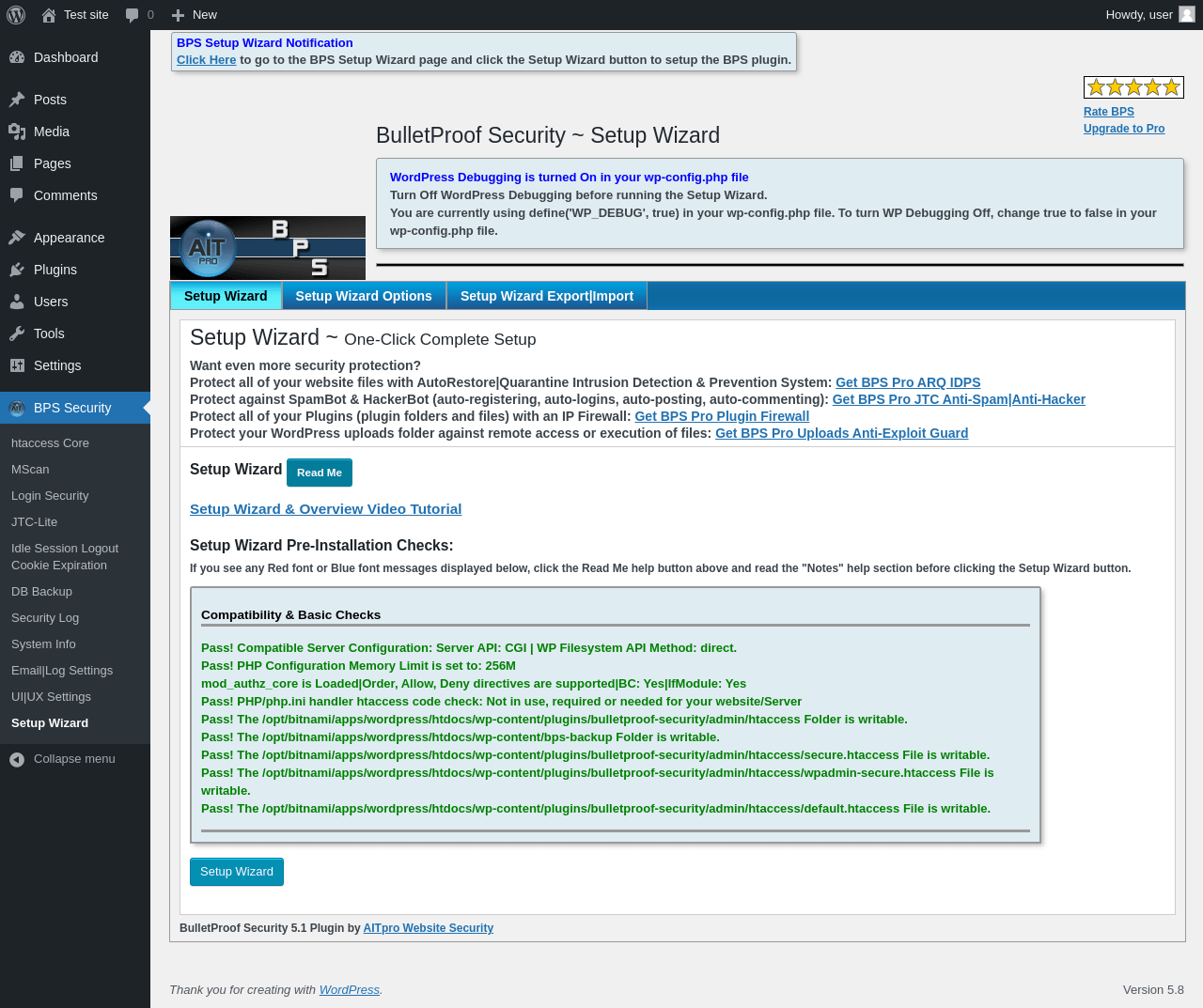The image size is (1203, 1008).
Task: Click the five-star rating image
Action: [x=1133, y=87]
